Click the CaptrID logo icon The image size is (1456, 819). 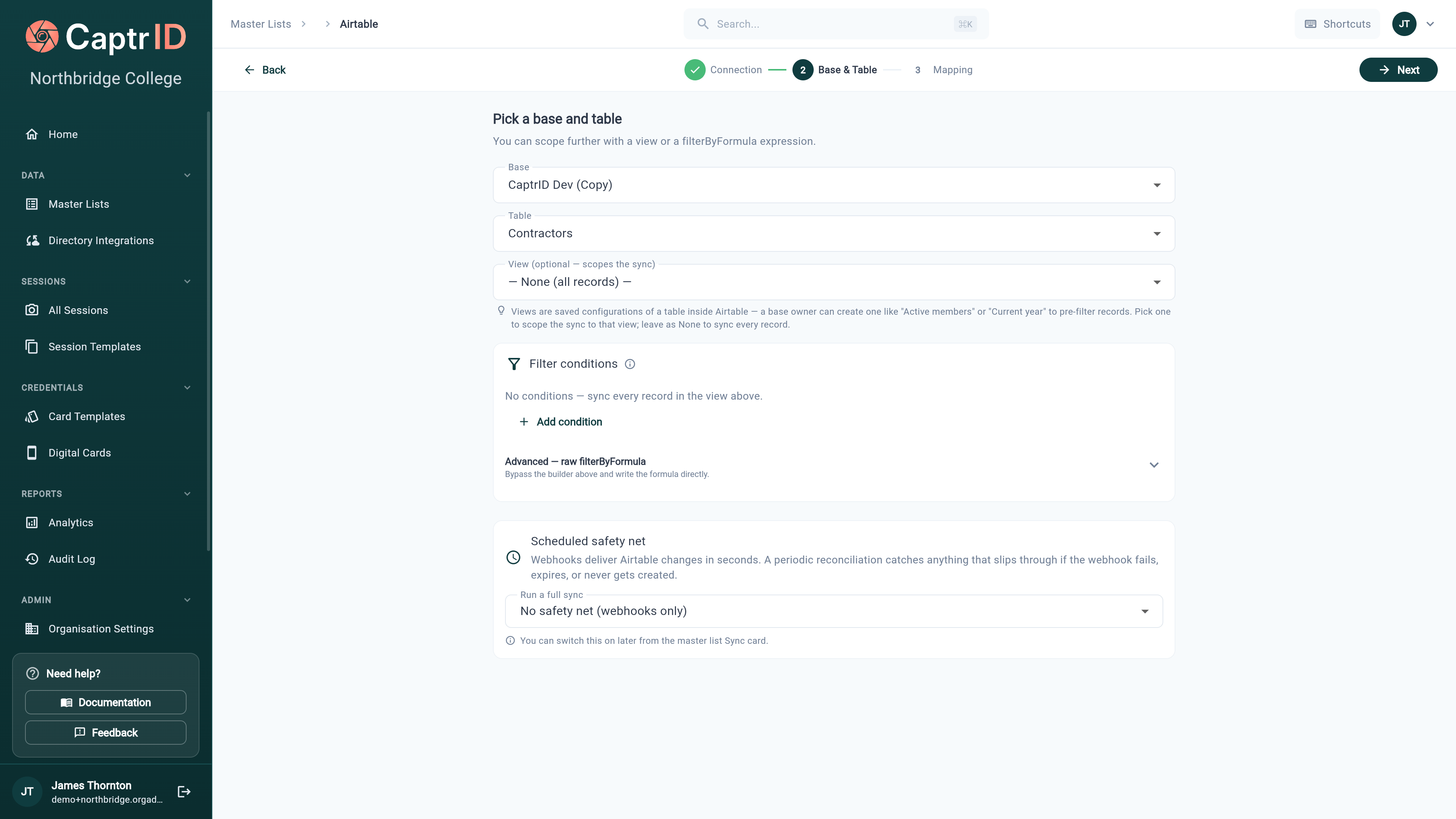42,37
